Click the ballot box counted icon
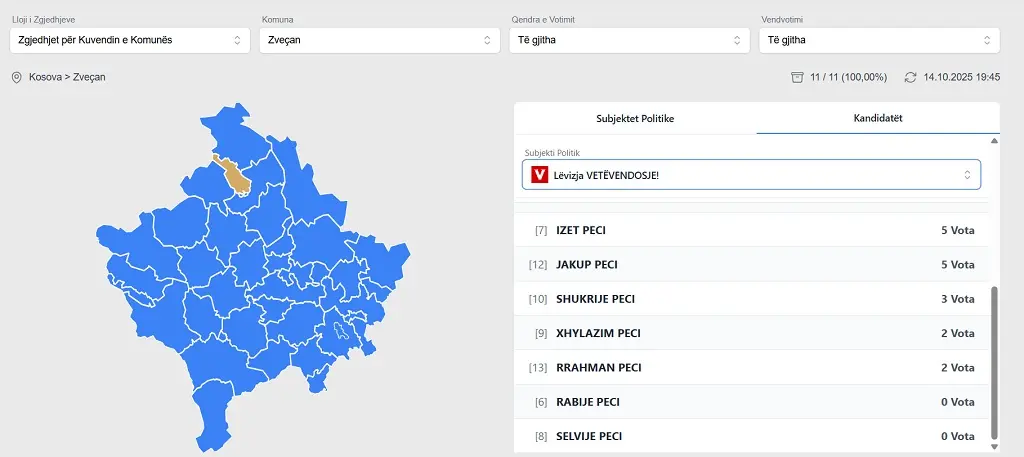The height and width of the screenshot is (457, 1024). 797,77
